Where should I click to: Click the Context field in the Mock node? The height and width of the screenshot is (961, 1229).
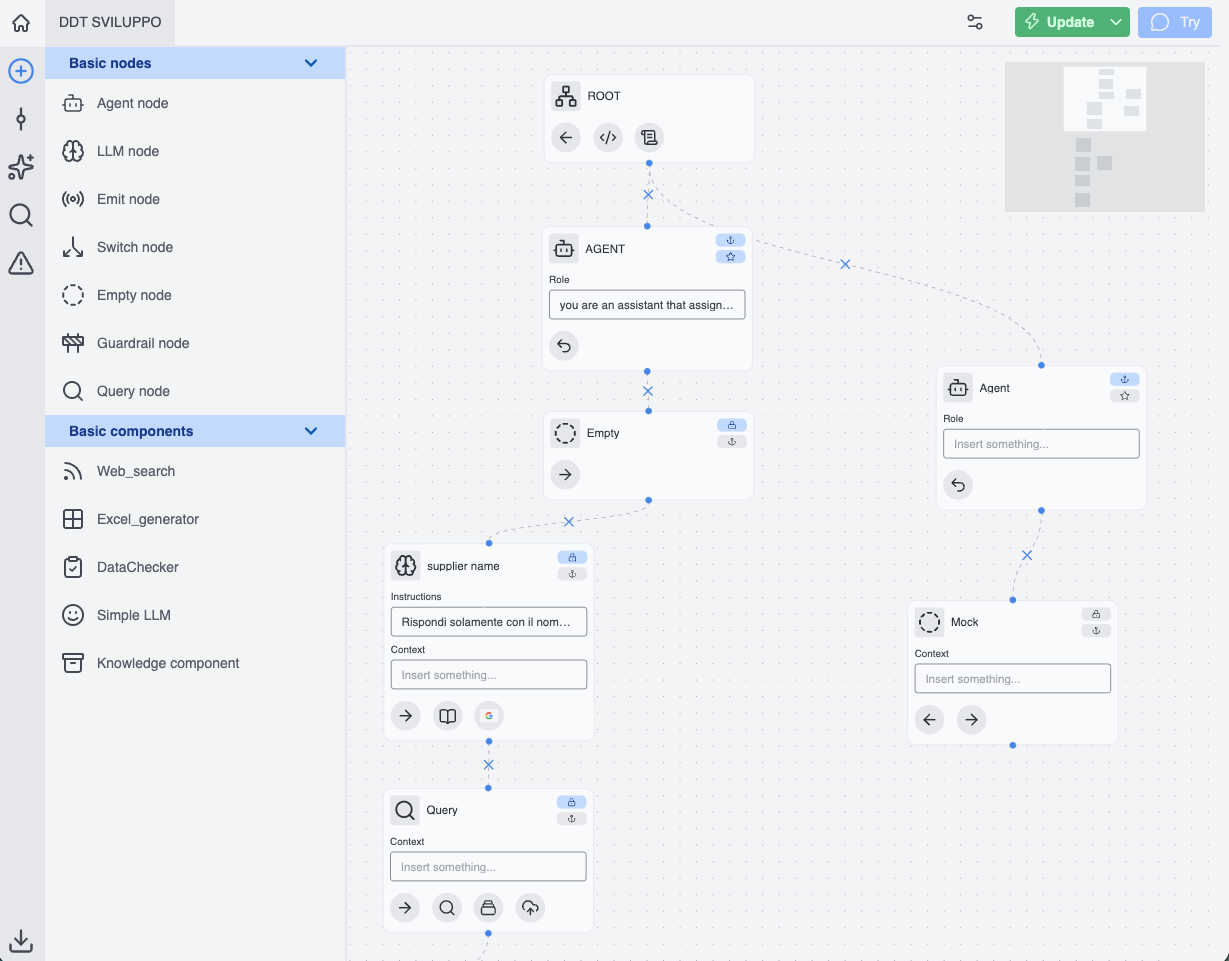tap(1012, 679)
